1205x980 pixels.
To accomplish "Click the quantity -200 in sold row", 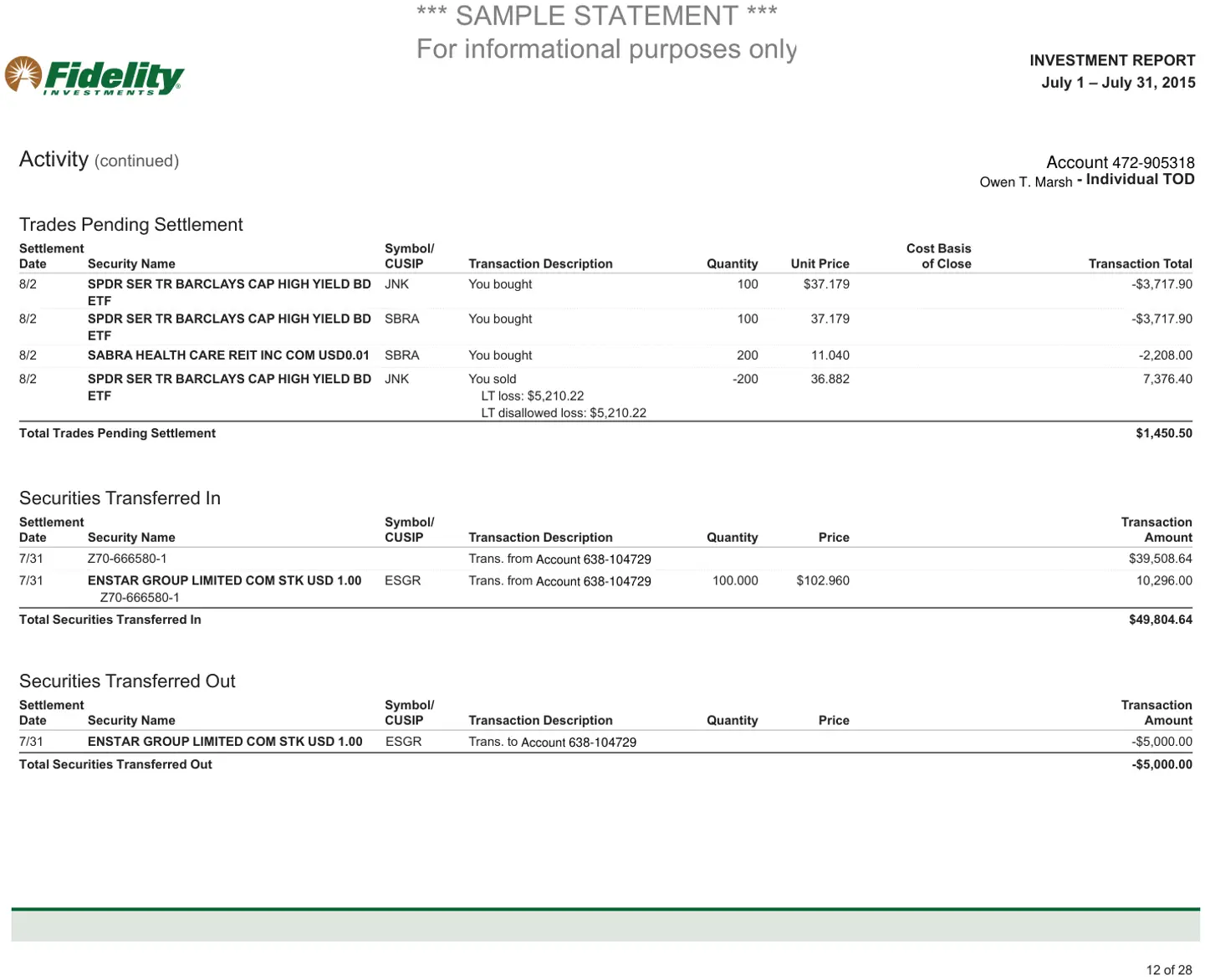I will tap(745, 379).
